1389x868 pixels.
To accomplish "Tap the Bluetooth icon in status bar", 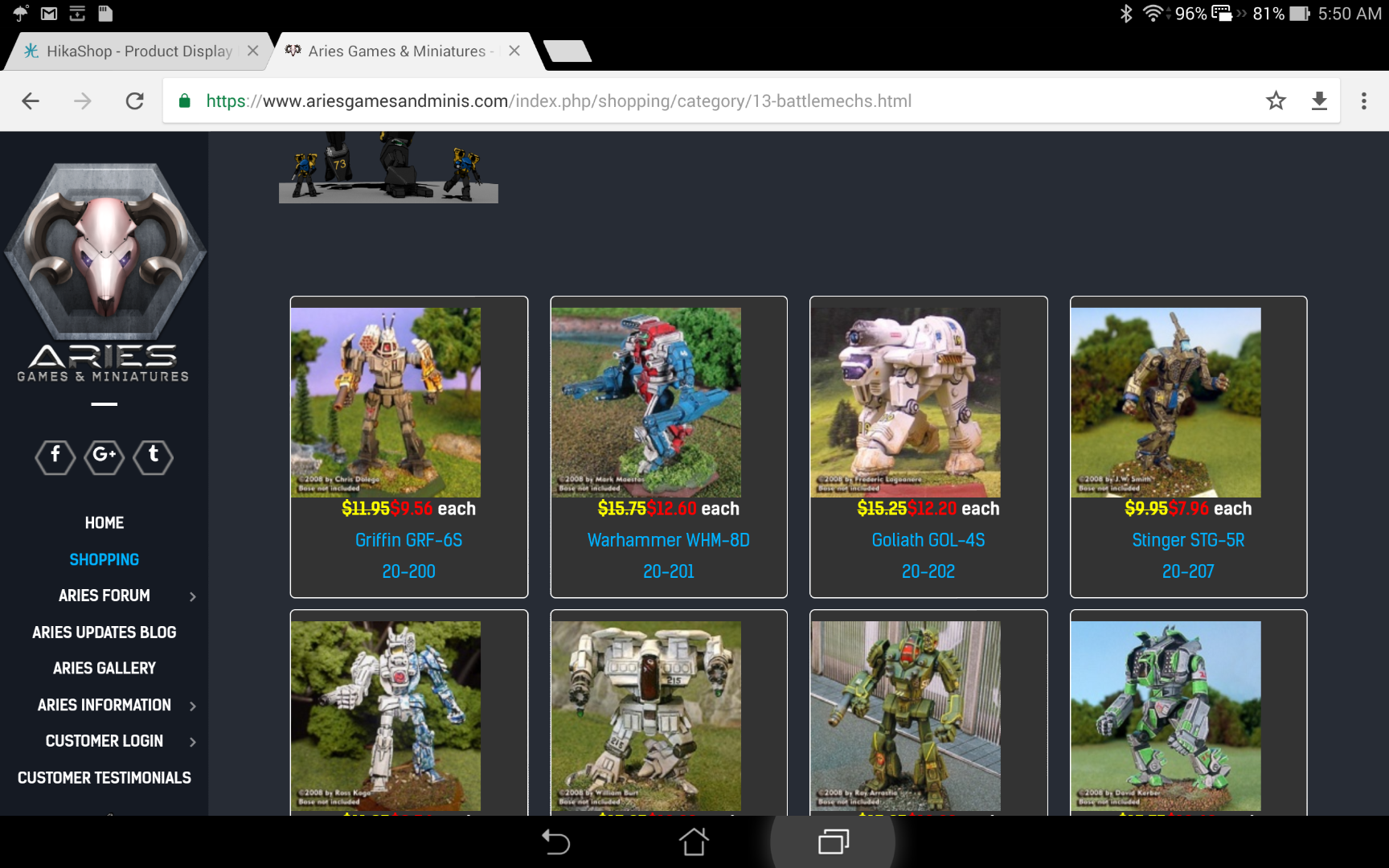I will tap(1126, 14).
